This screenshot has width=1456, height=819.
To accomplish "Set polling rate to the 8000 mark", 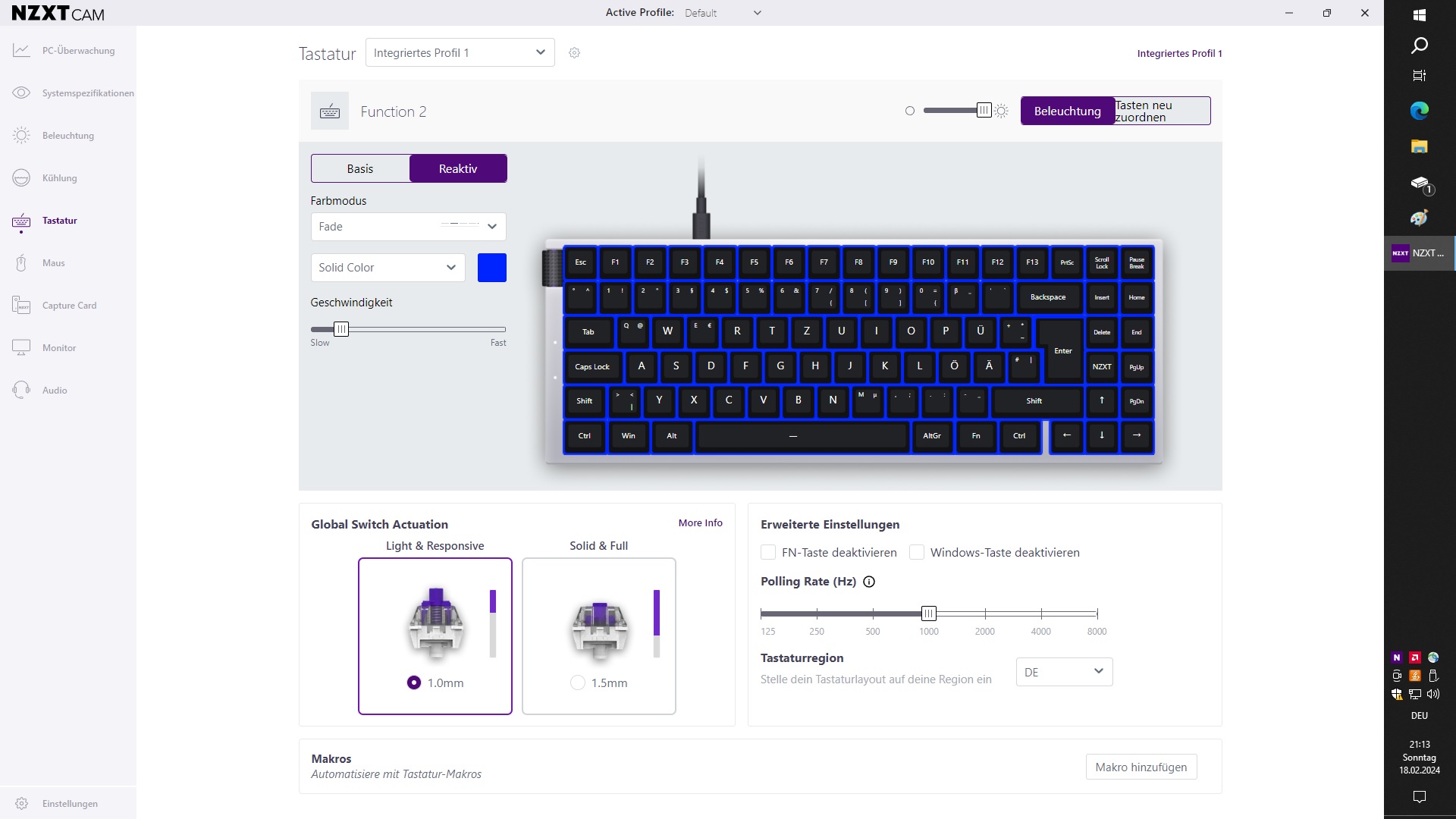I will tap(1097, 613).
